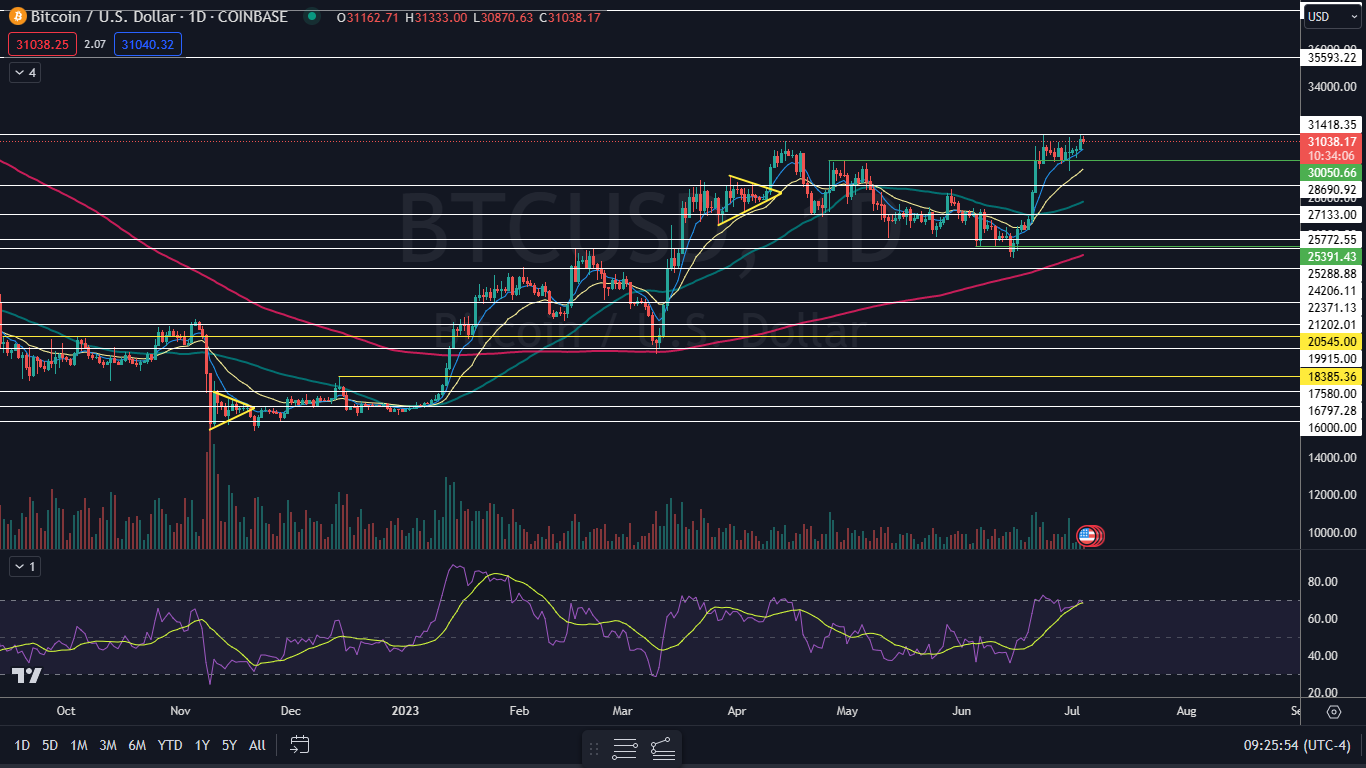The width and height of the screenshot is (1366, 768).
Task: Click the 22371.13 price level label
Action: pyautogui.click(x=1333, y=308)
